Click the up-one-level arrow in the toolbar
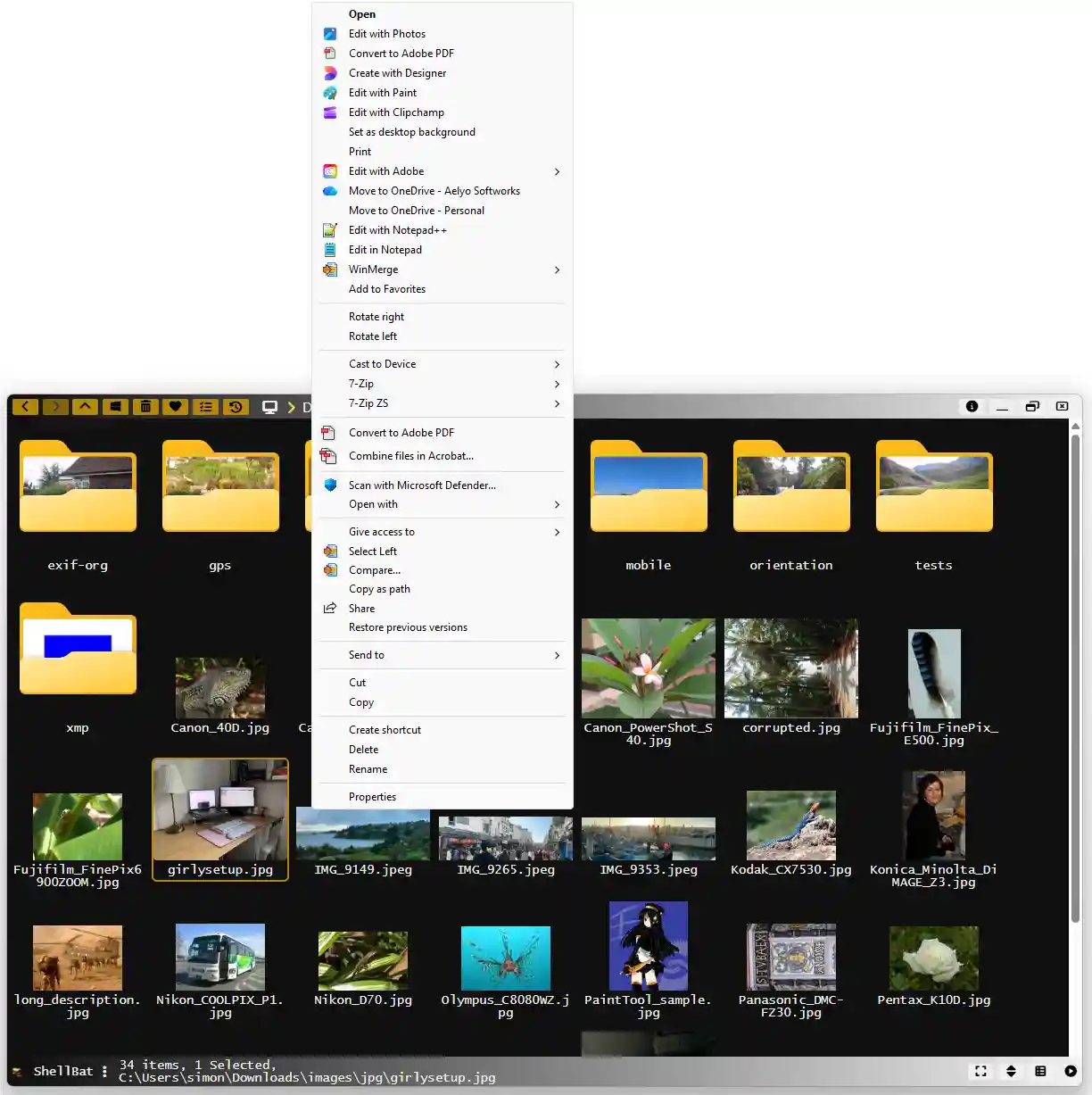This screenshot has height=1095, width=1092. pyautogui.click(x=85, y=406)
